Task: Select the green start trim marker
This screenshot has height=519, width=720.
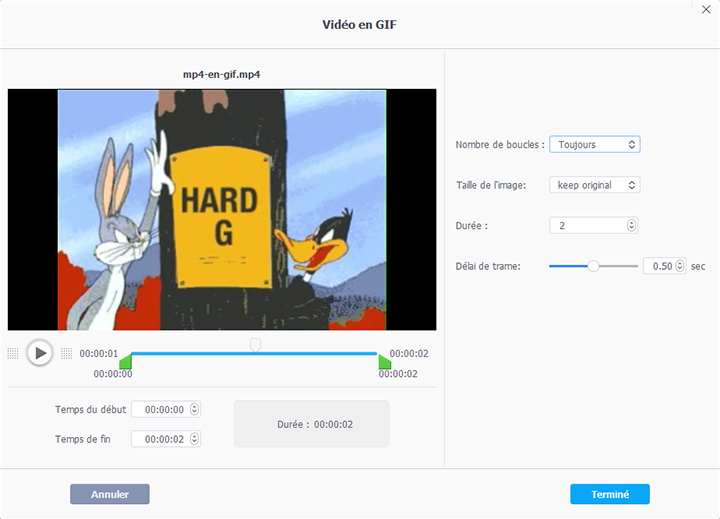Action: tap(126, 361)
